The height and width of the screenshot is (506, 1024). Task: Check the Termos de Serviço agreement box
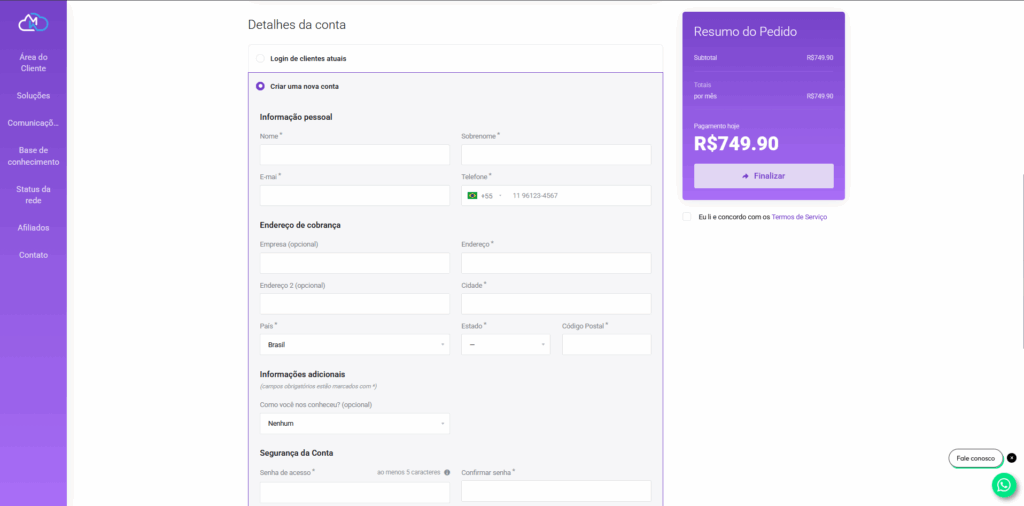[x=686, y=216]
